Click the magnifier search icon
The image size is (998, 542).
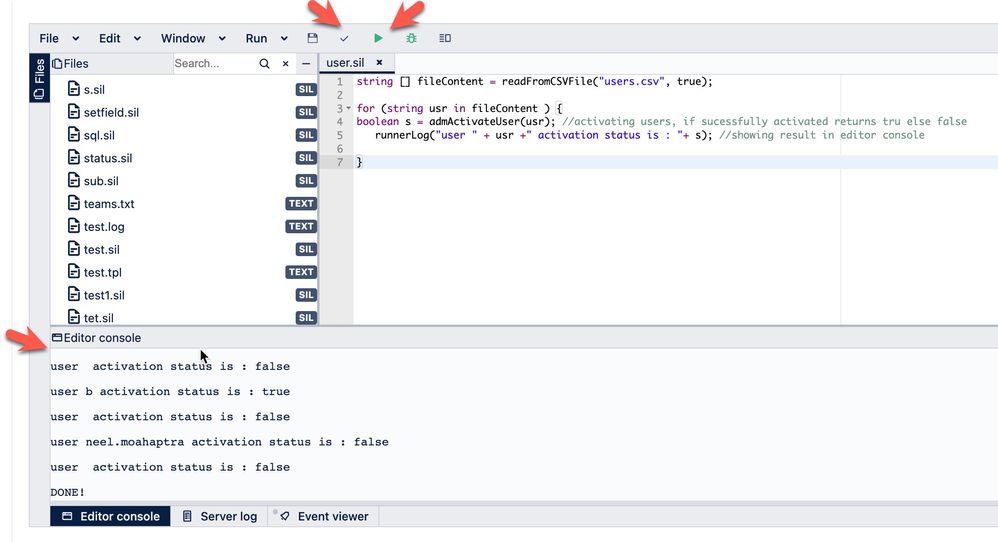click(x=264, y=64)
